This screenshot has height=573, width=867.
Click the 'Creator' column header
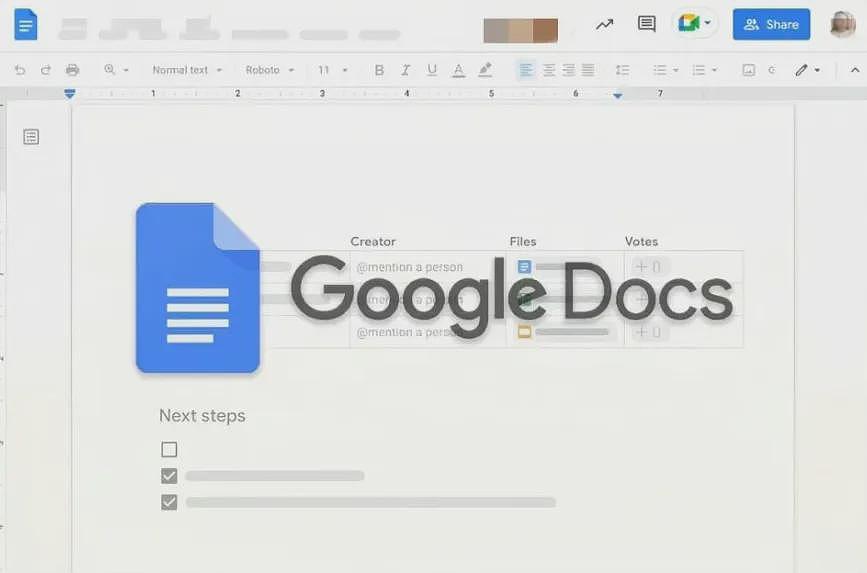pyautogui.click(x=373, y=242)
